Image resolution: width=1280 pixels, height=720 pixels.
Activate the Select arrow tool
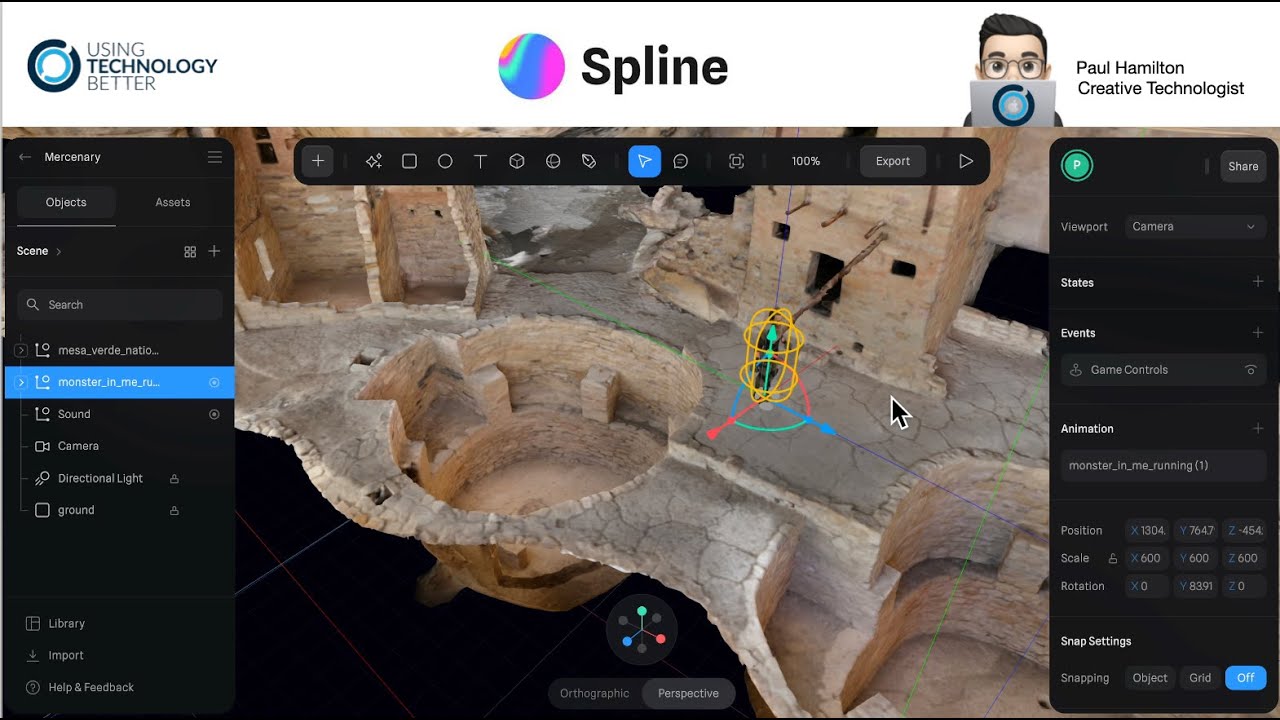point(645,161)
